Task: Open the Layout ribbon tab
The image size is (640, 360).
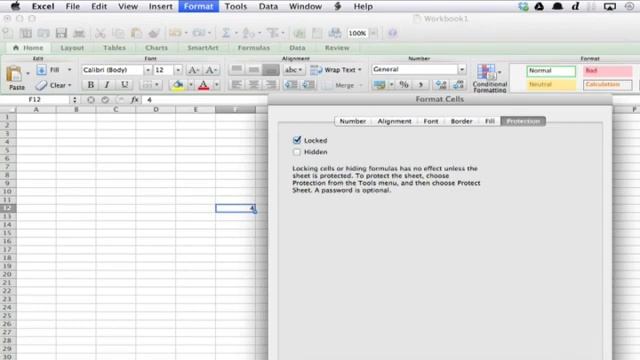Action: pos(72,48)
